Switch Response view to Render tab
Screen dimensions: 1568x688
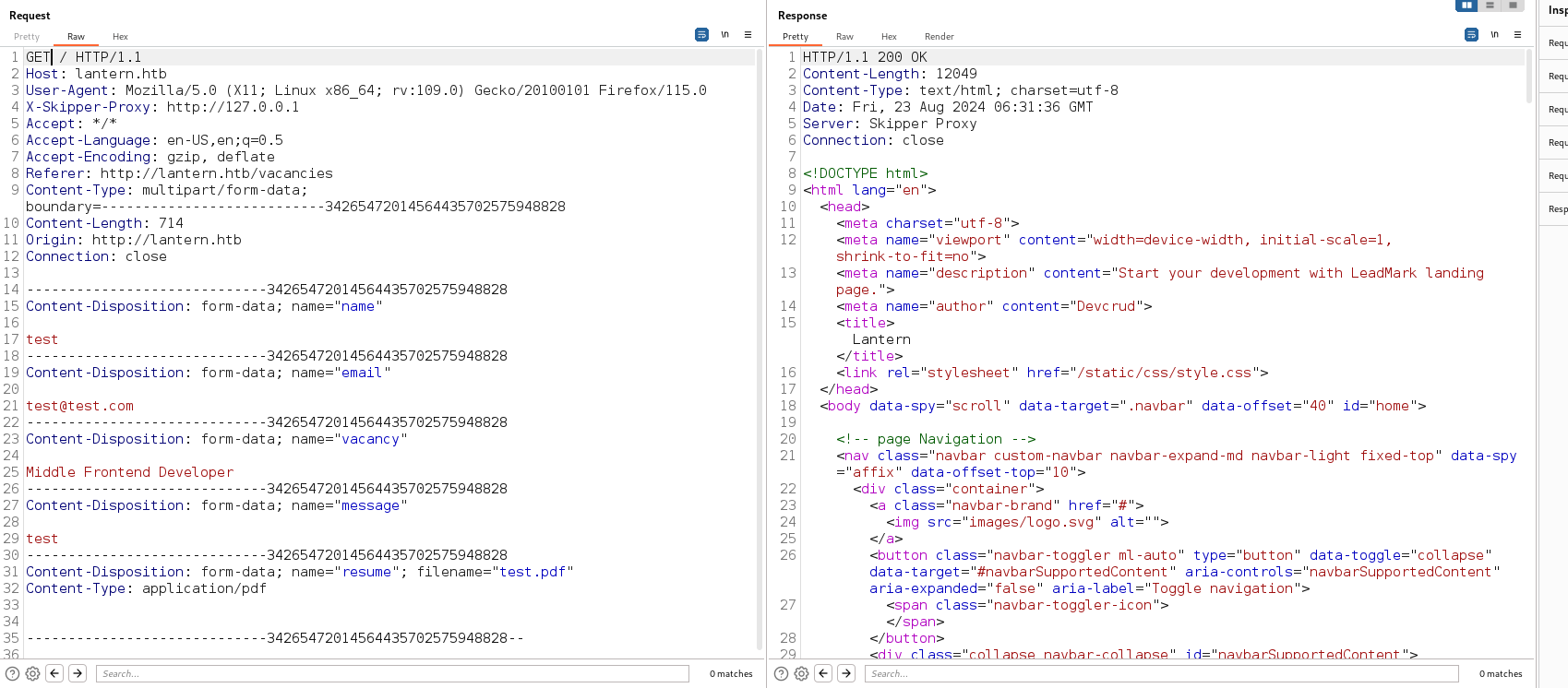pos(939,37)
